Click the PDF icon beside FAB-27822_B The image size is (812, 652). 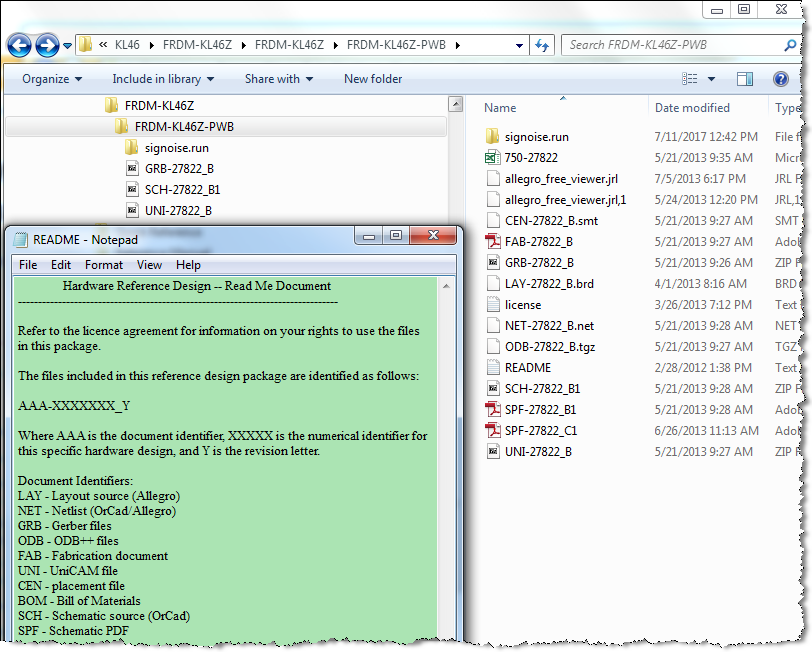(494, 241)
